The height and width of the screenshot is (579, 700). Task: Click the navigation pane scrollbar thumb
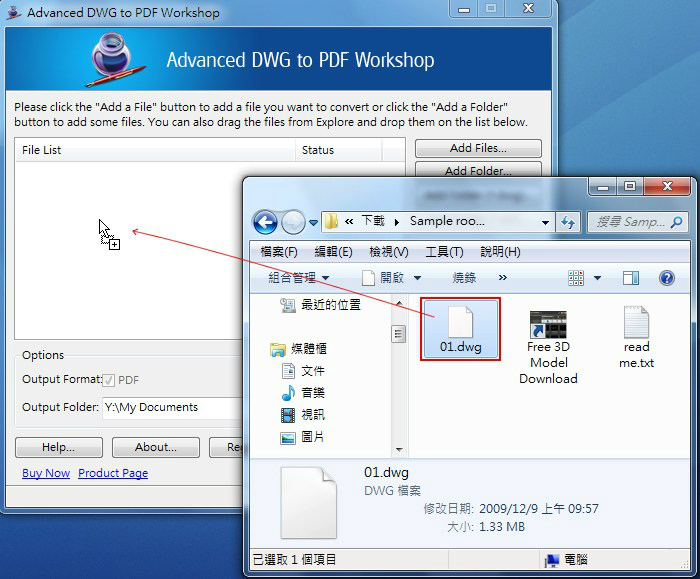click(399, 333)
